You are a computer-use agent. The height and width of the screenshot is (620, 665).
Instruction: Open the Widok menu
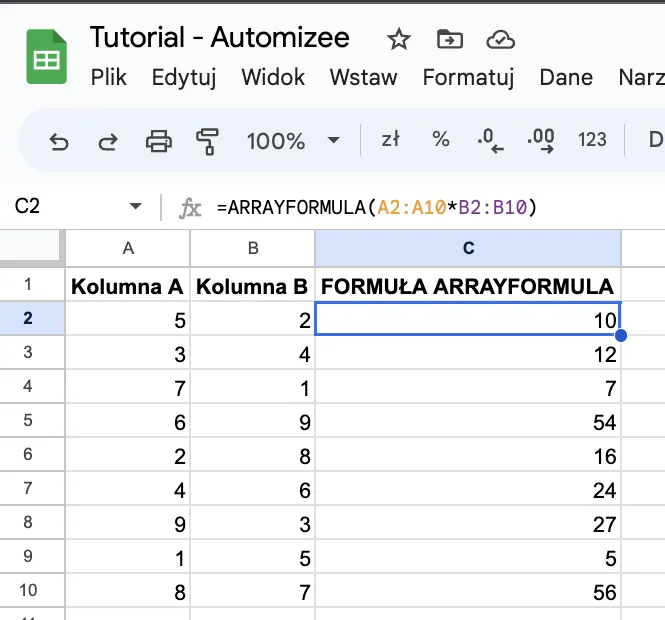[273, 77]
